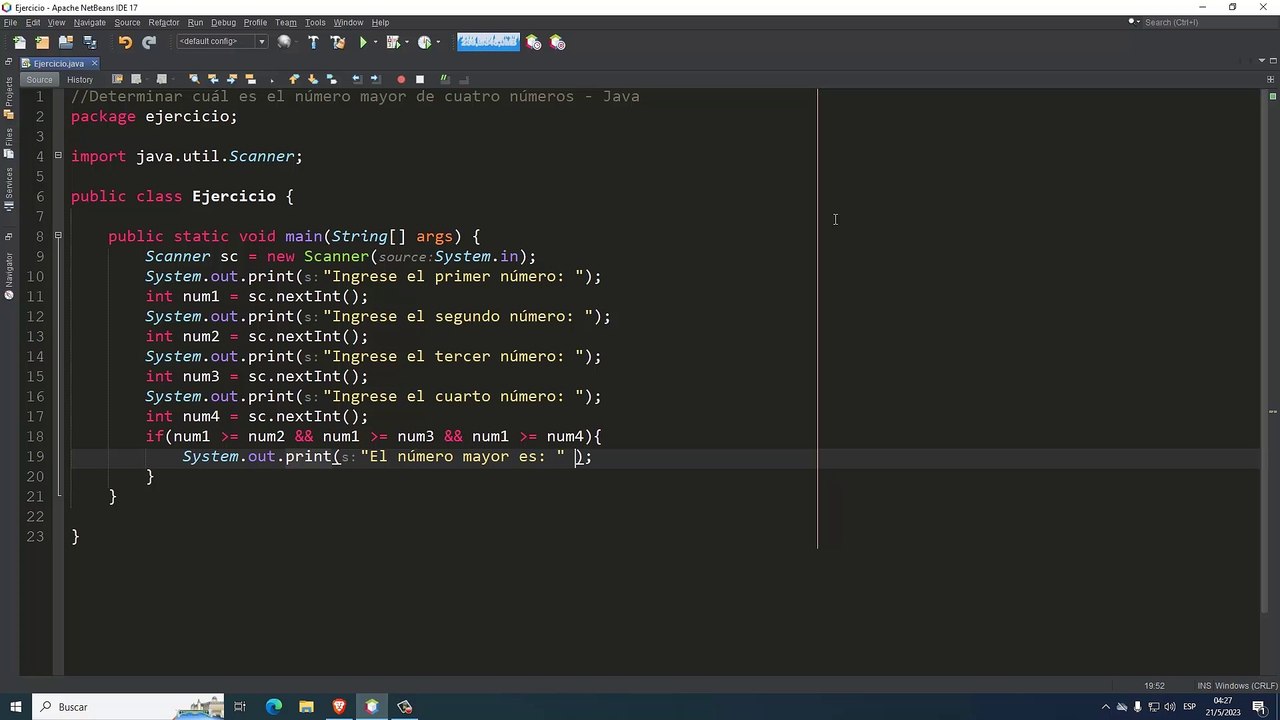Open the Services side panel

[9, 188]
